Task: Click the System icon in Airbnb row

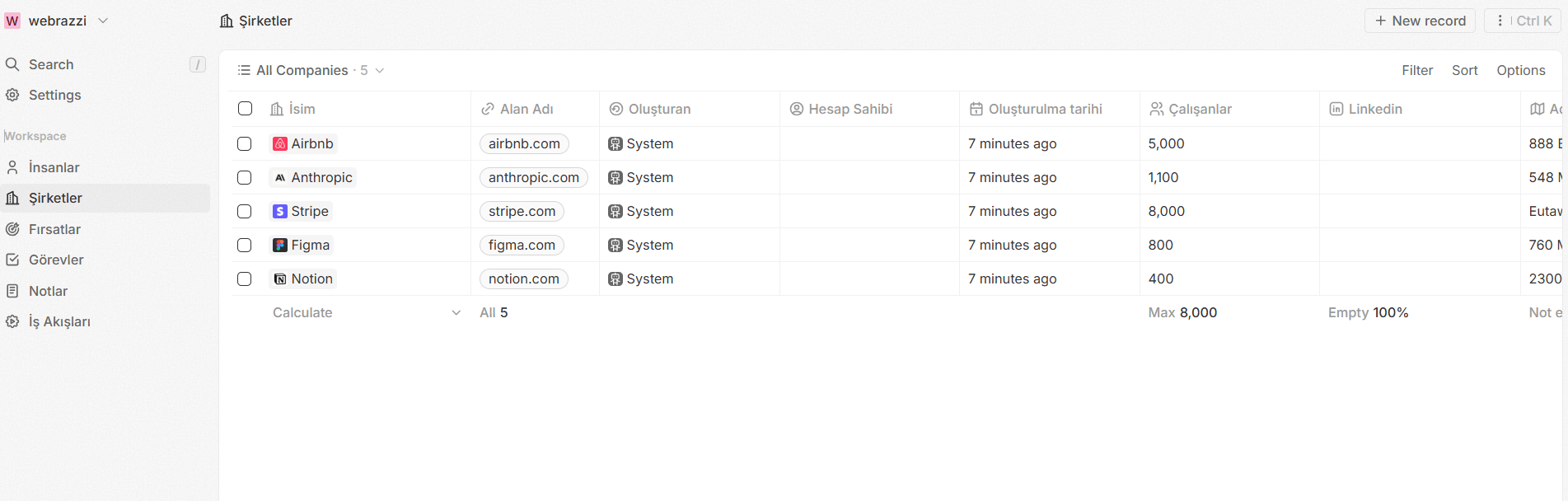Action: pos(615,143)
